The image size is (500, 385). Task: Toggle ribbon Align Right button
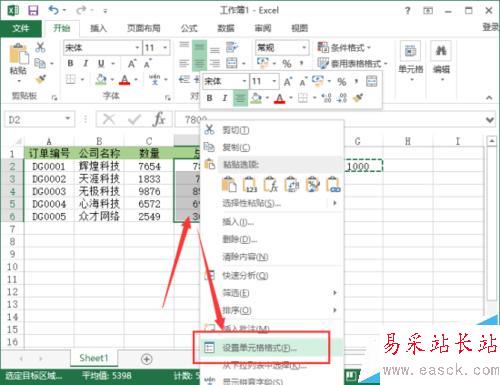(215, 63)
